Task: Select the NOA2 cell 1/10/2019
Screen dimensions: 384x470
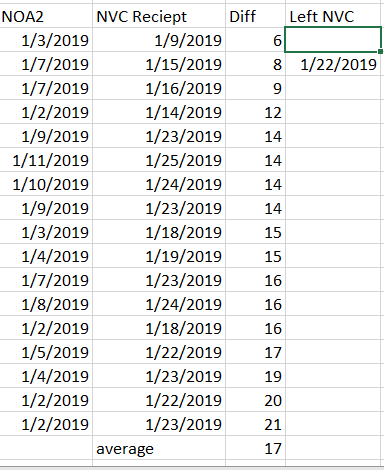Action: (x=46, y=184)
